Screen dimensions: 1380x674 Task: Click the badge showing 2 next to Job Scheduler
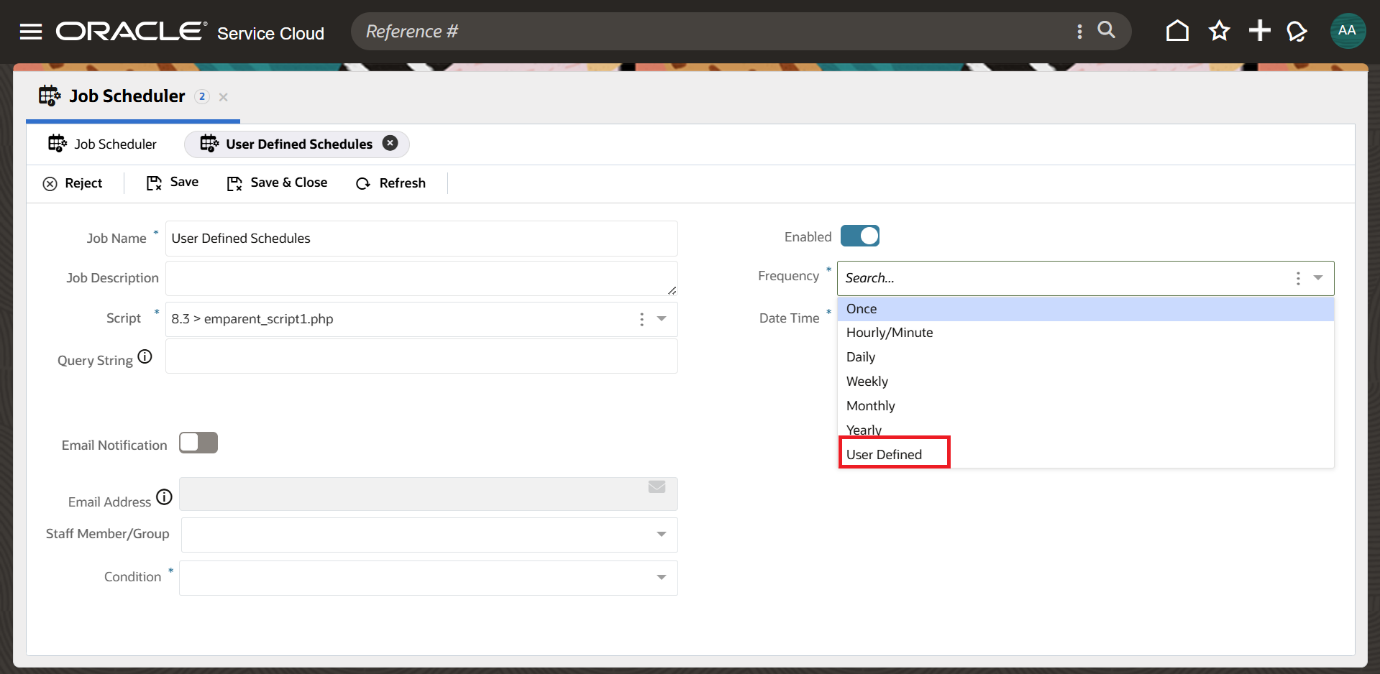click(201, 96)
